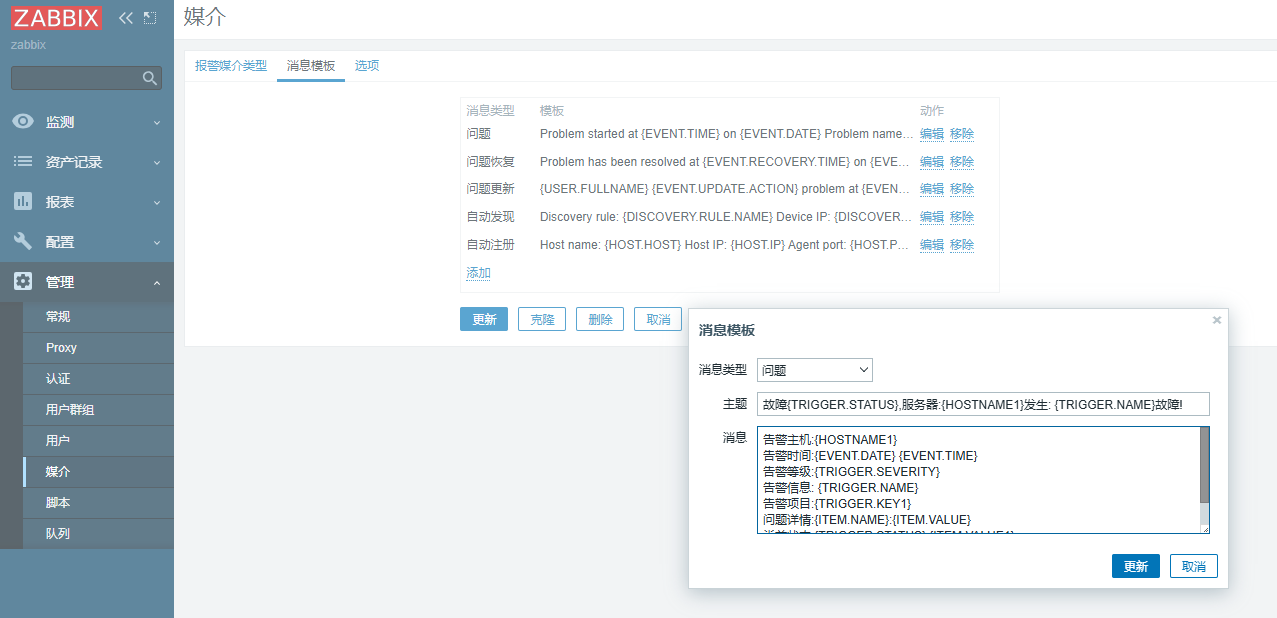The height and width of the screenshot is (618, 1277).
Task: Click template text starting 'Discovery rule:'
Action: (x=726, y=217)
